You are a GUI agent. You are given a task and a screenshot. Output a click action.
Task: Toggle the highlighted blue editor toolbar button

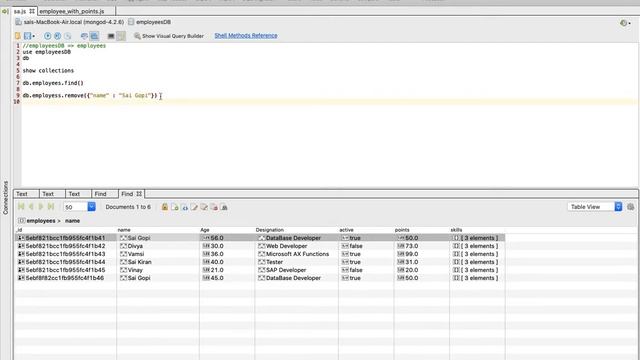[94, 36]
